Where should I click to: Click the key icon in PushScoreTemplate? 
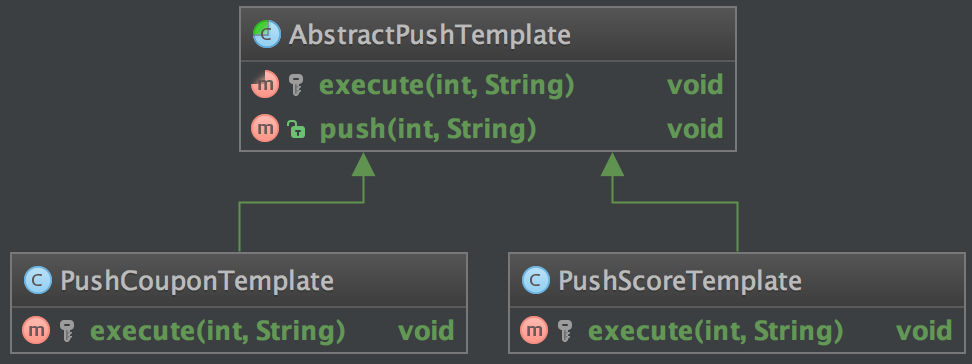[565, 331]
